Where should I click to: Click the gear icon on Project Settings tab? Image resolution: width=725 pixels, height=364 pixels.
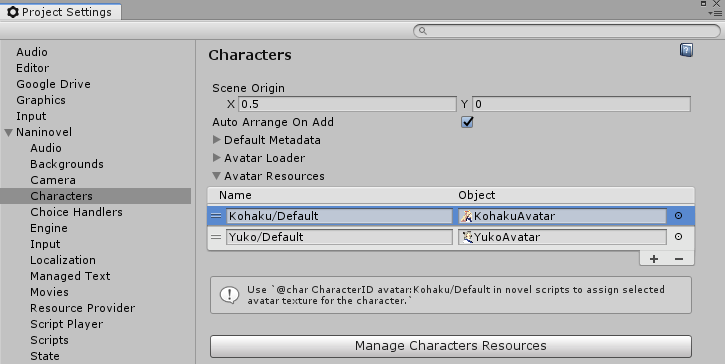click(x=13, y=12)
